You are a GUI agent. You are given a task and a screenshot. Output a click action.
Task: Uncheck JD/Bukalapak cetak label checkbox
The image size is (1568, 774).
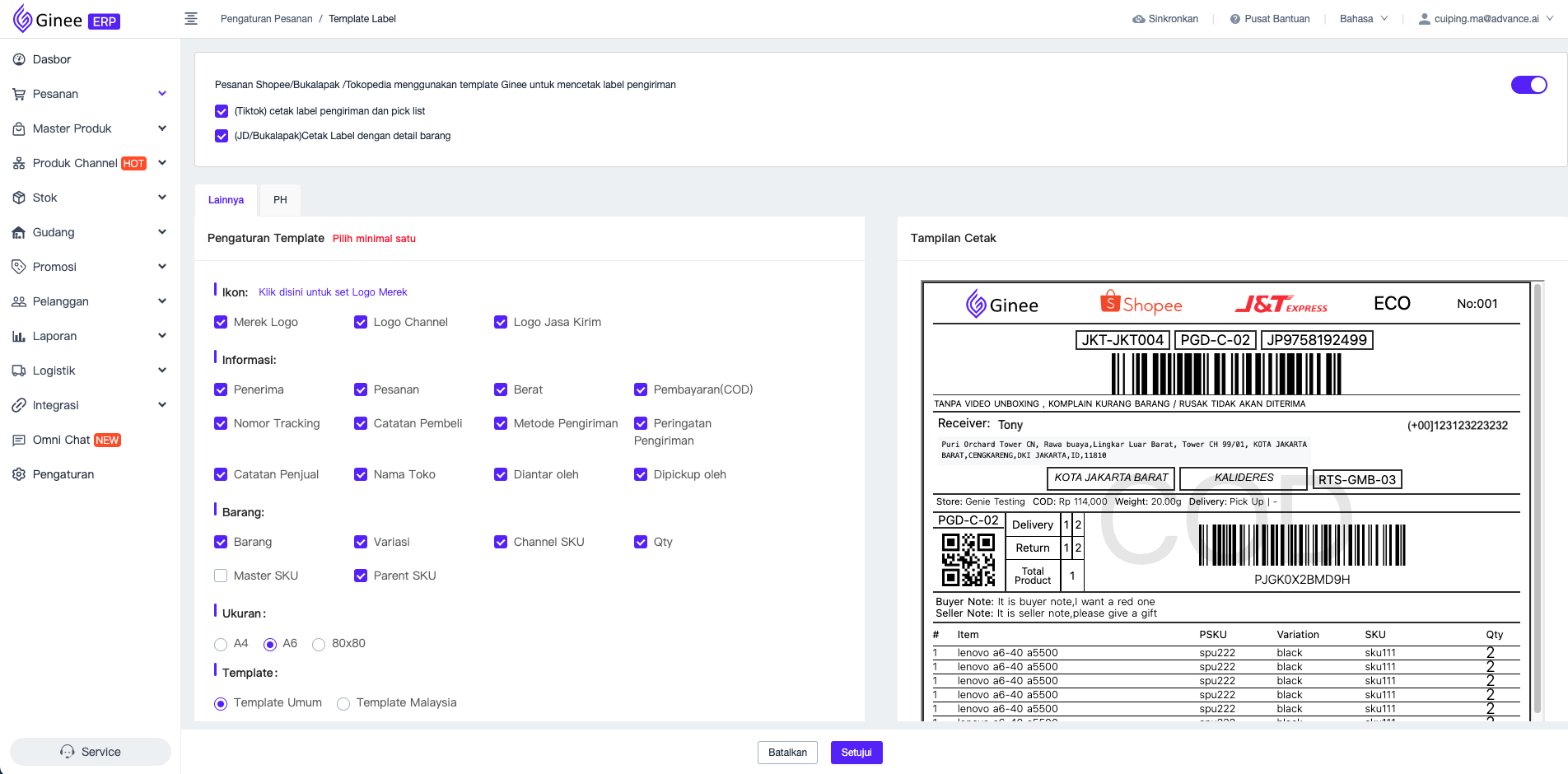(x=222, y=136)
